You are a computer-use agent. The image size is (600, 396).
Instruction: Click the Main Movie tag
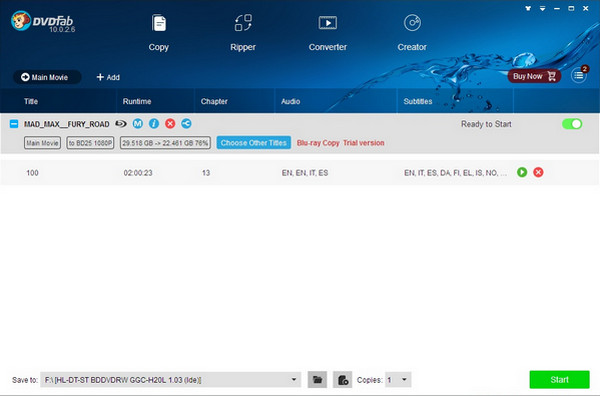42,143
